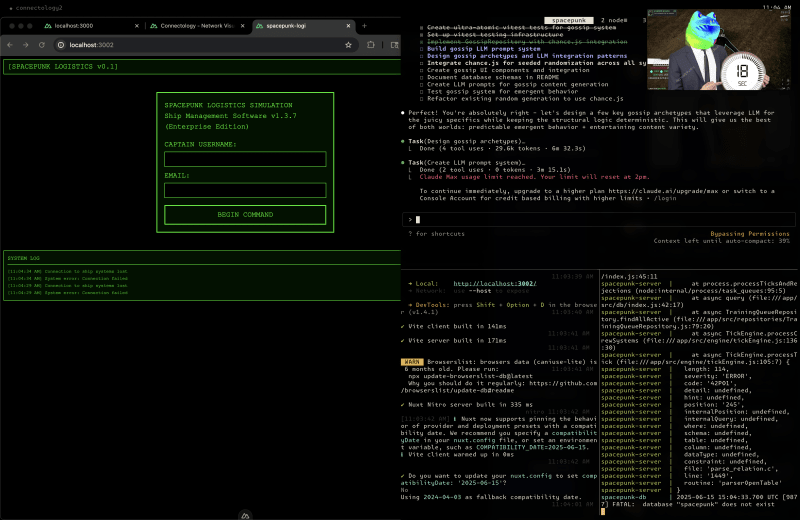Close the localhost:3000 tab

137,26
